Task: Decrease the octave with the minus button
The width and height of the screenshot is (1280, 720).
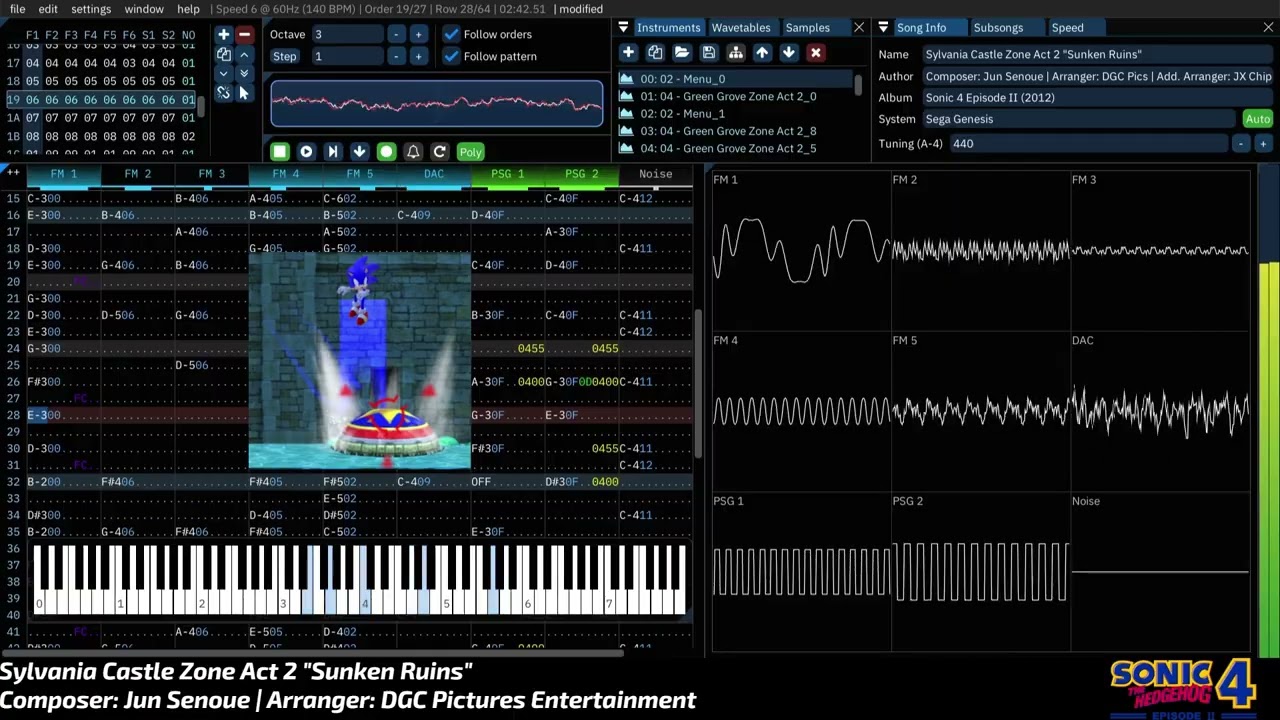Action: click(396, 34)
